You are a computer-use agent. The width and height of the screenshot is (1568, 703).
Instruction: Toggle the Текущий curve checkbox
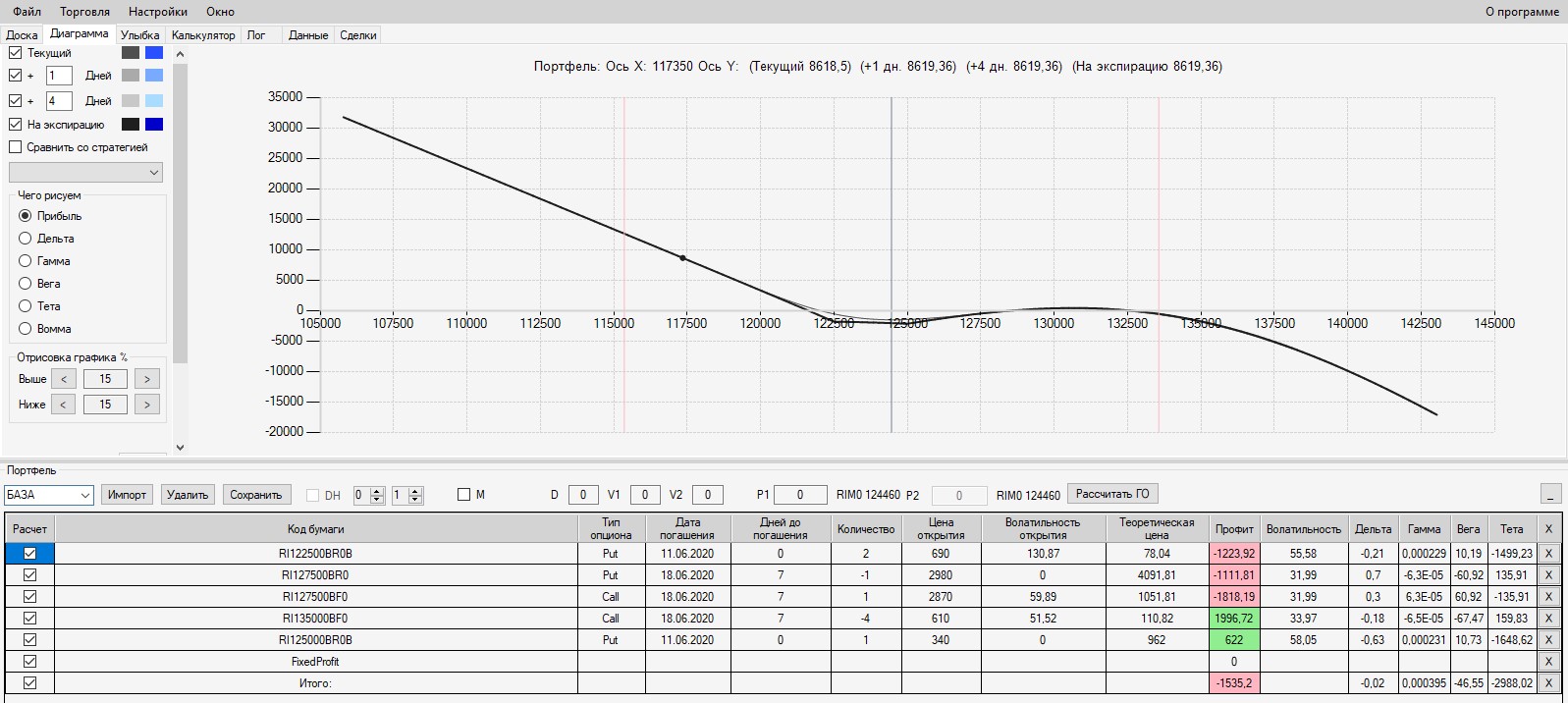point(15,53)
